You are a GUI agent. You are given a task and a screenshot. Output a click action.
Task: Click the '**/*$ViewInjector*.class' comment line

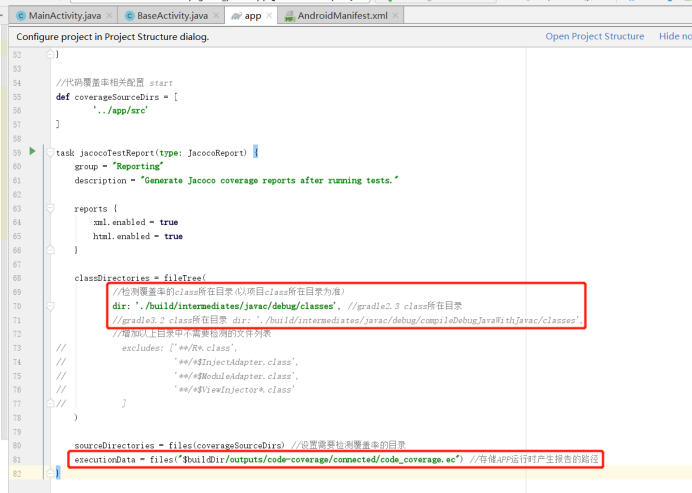pyautogui.click(x=234, y=390)
